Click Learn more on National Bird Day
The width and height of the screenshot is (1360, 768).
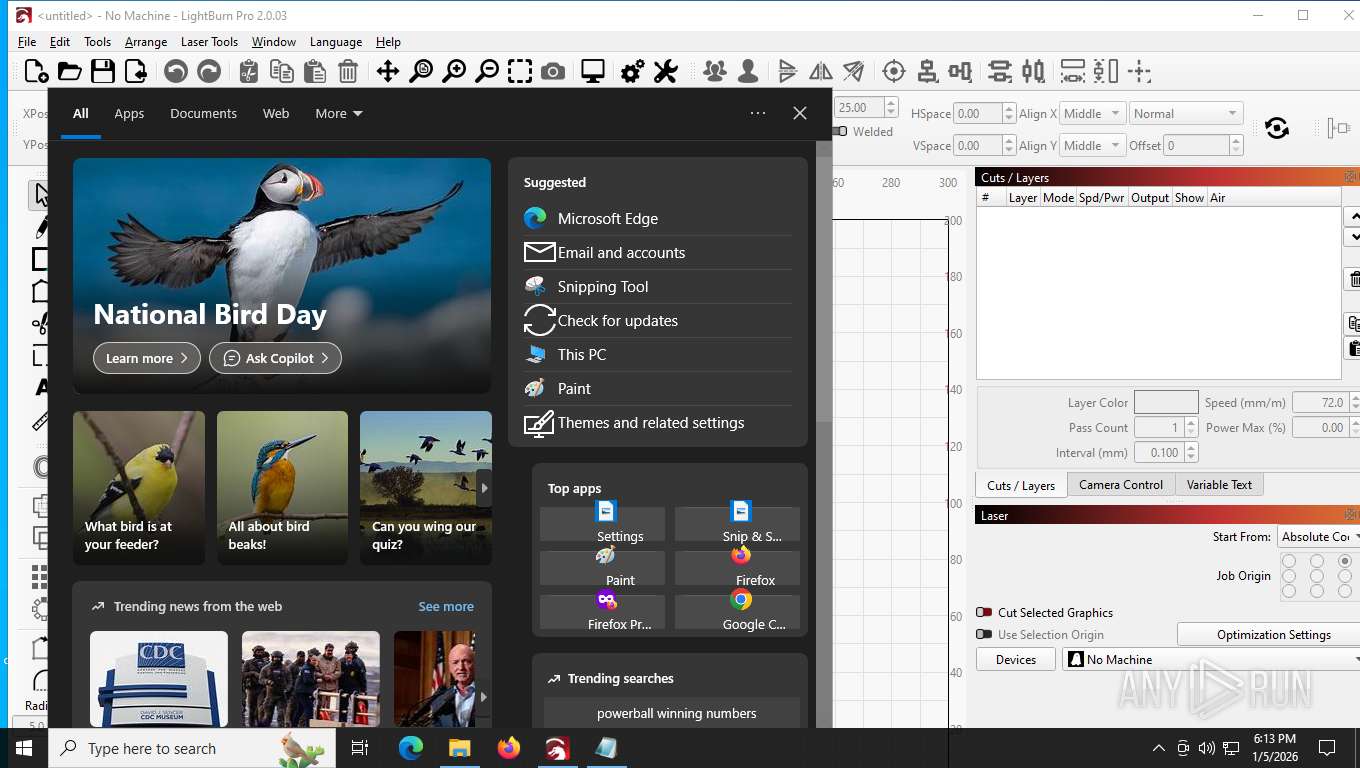coord(147,358)
